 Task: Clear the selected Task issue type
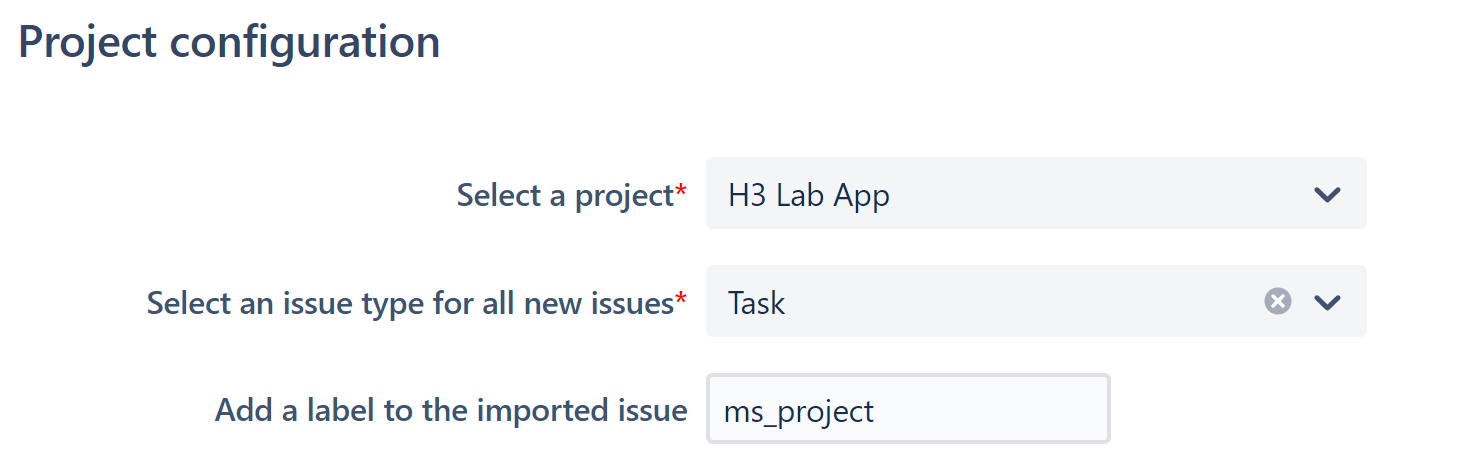click(1277, 301)
